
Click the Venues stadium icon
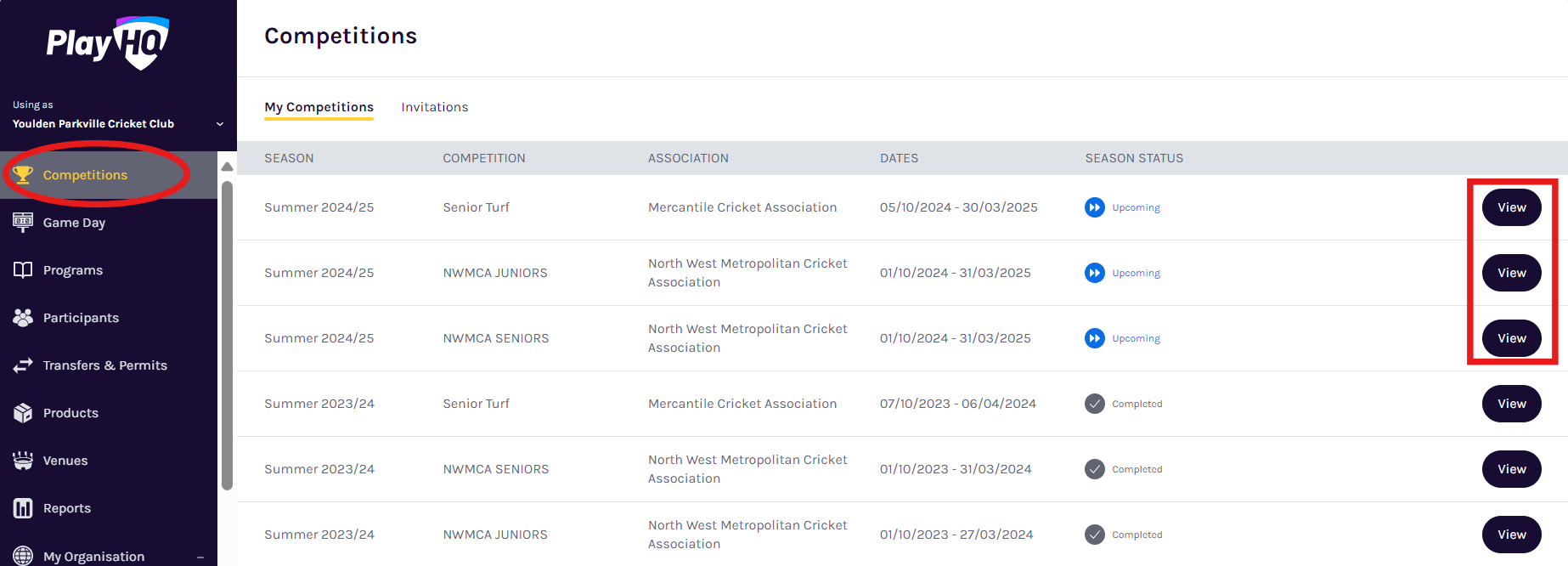(x=23, y=461)
